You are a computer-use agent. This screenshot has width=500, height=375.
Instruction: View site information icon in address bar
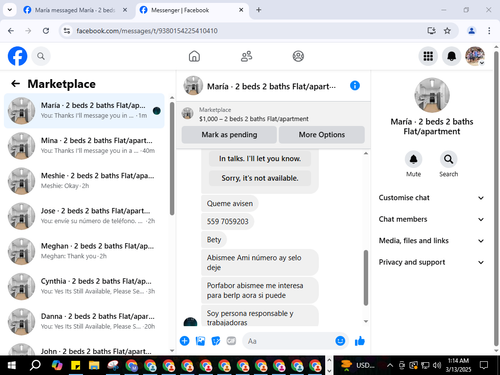(67, 31)
